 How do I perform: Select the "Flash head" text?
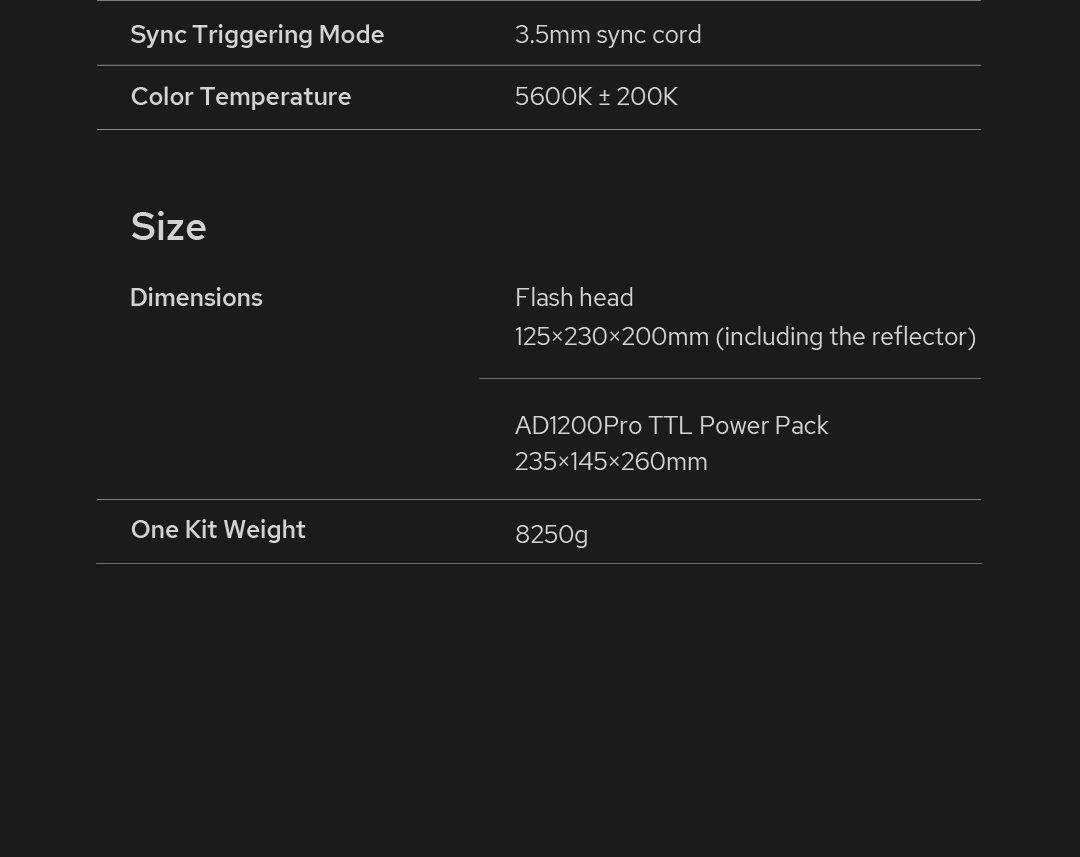pyautogui.click(x=574, y=298)
